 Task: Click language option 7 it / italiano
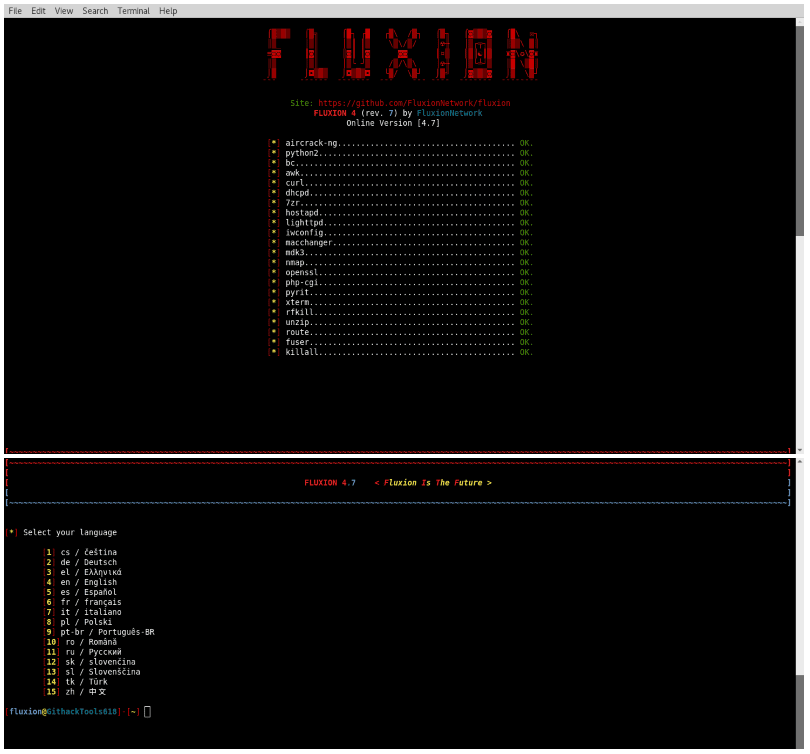point(83,612)
